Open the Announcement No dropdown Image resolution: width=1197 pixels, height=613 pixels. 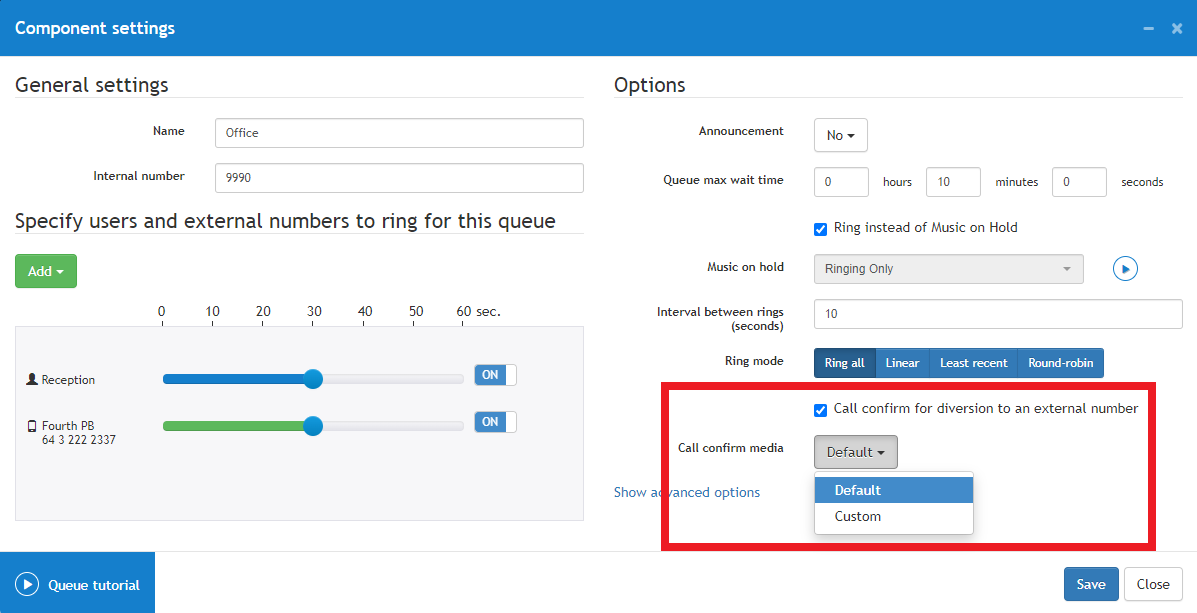tap(840, 135)
